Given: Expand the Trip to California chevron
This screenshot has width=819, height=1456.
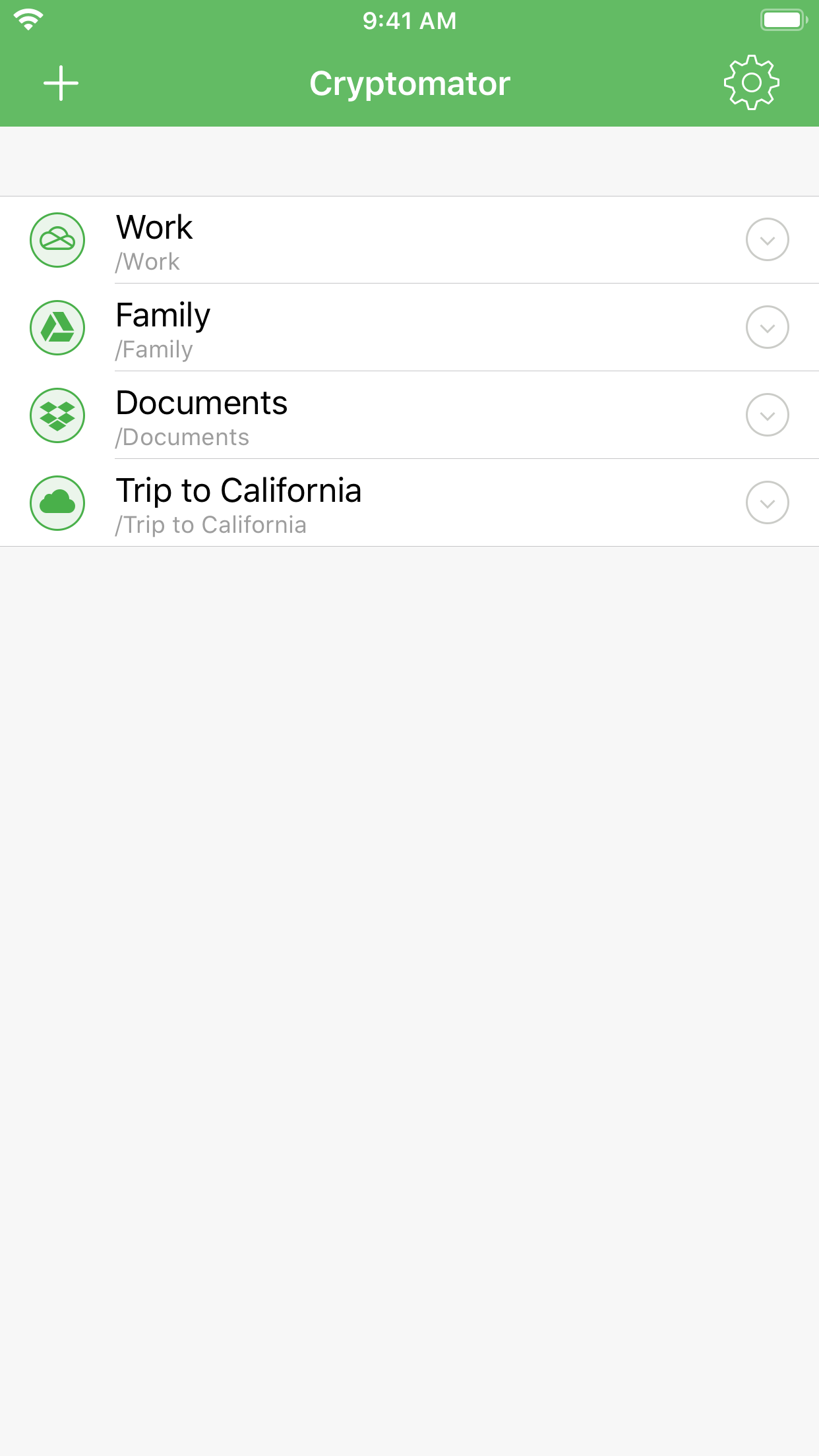Looking at the screenshot, I should click(767, 503).
